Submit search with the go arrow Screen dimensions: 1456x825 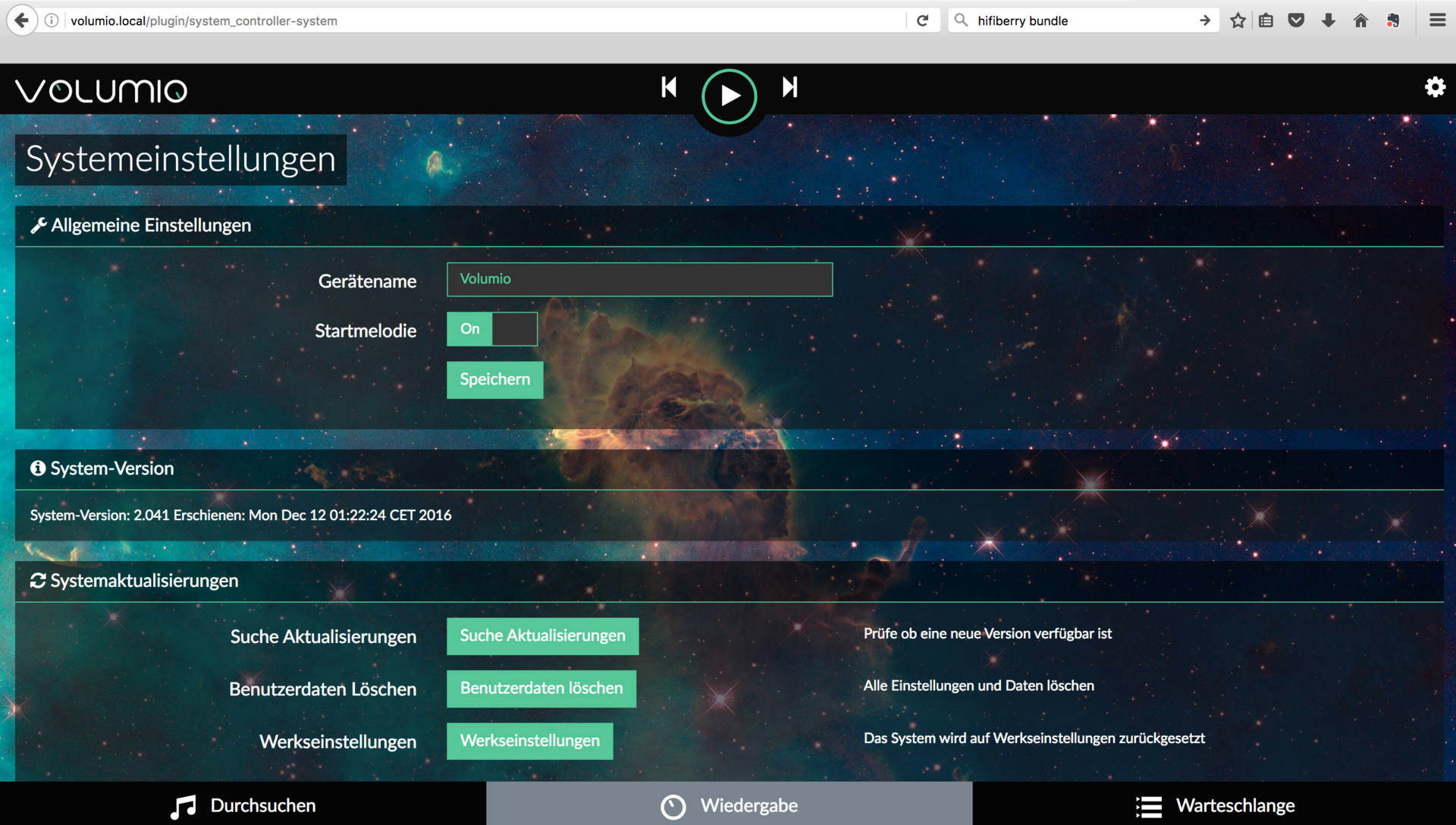tap(1205, 20)
